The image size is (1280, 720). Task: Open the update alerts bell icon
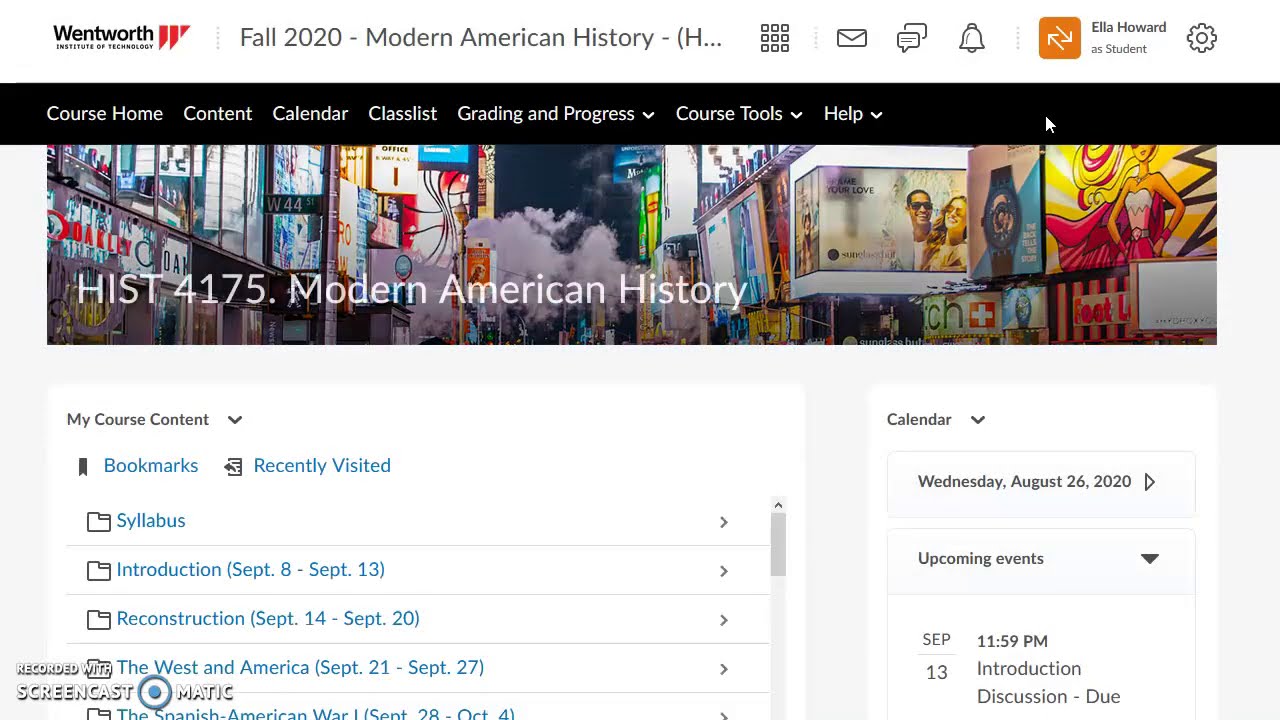coord(971,39)
